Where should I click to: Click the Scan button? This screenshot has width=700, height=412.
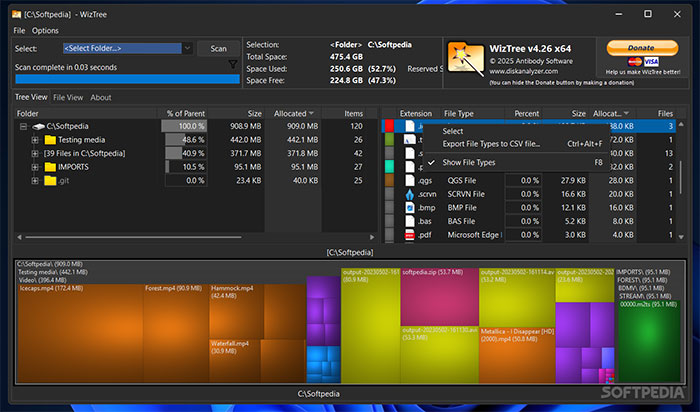(218, 48)
